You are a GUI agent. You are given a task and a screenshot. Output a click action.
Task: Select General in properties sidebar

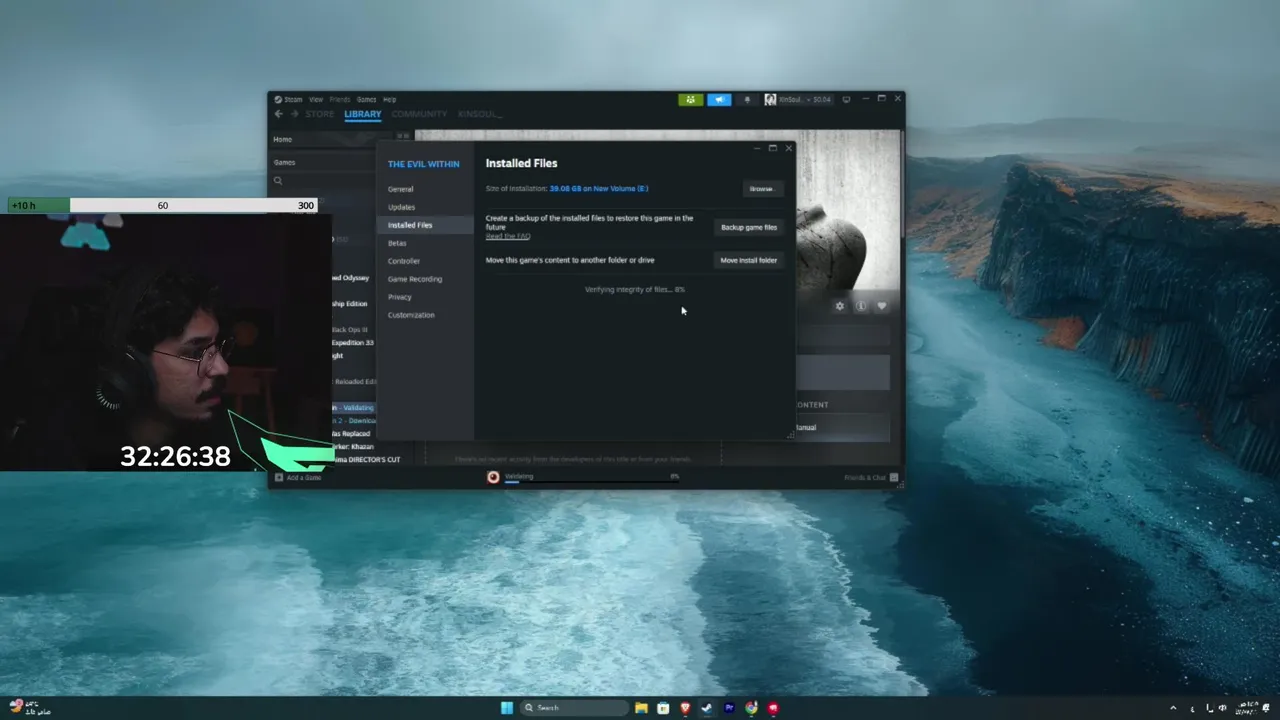[x=401, y=189]
